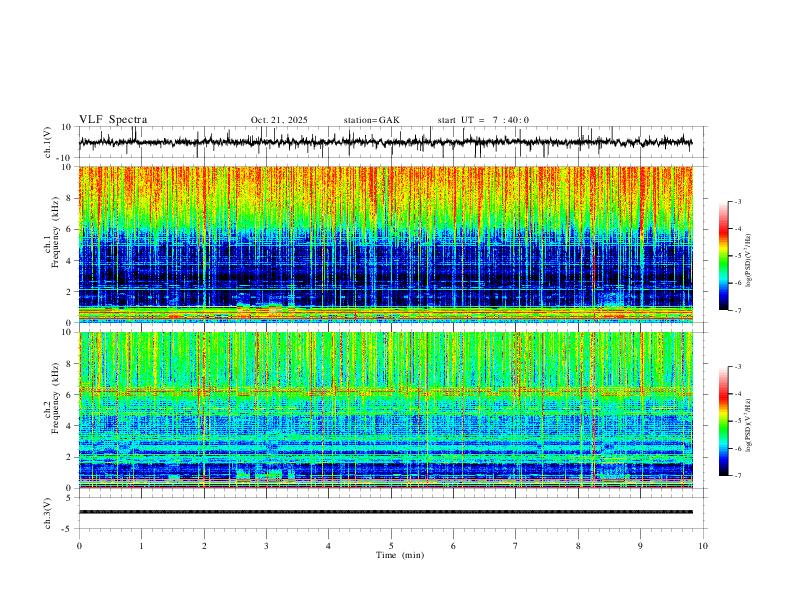Click the ch.1(V) waveform trace
Image resolution: width=792 pixels, height=612 pixels.
pyautogui.click(x=385, y=142)
